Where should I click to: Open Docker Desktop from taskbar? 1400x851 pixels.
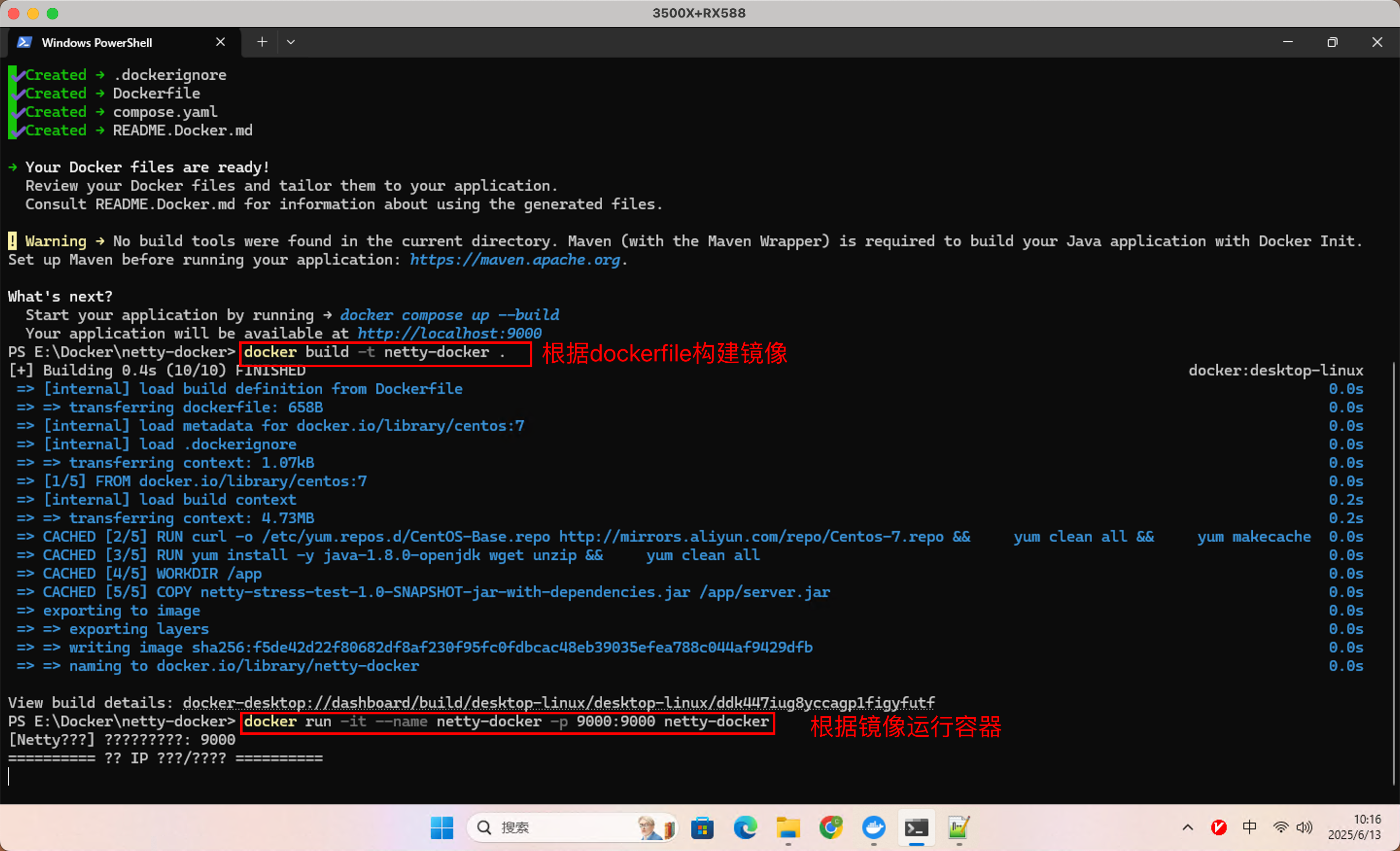coord(873,828)
